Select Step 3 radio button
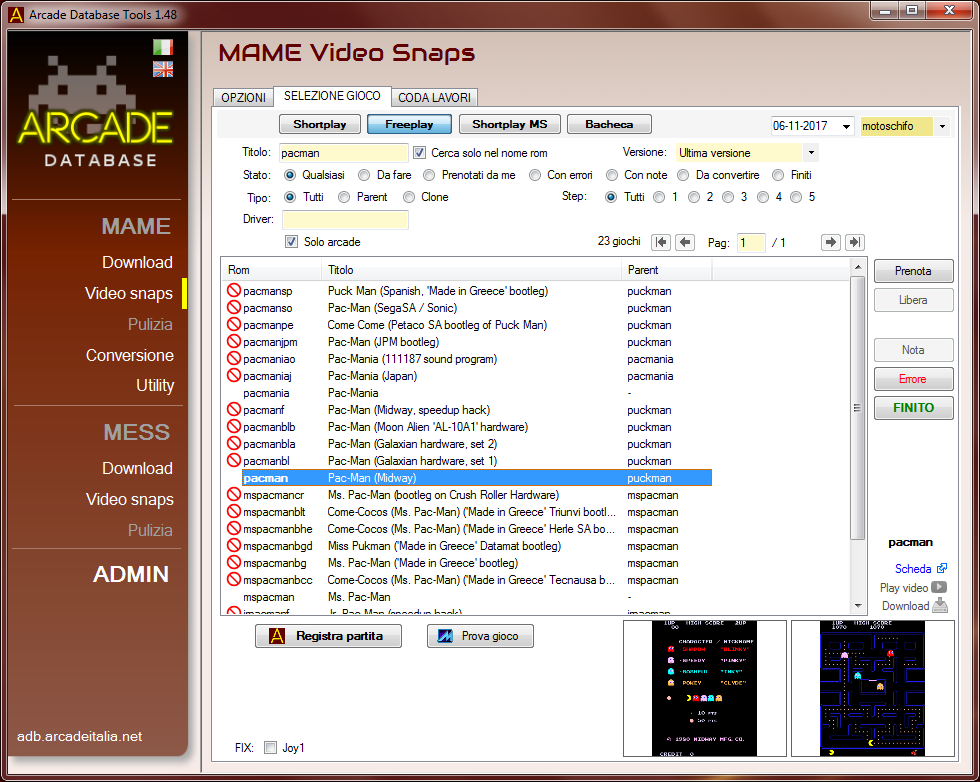The height and width of the screenshot is (782, 980). [728, 197]
